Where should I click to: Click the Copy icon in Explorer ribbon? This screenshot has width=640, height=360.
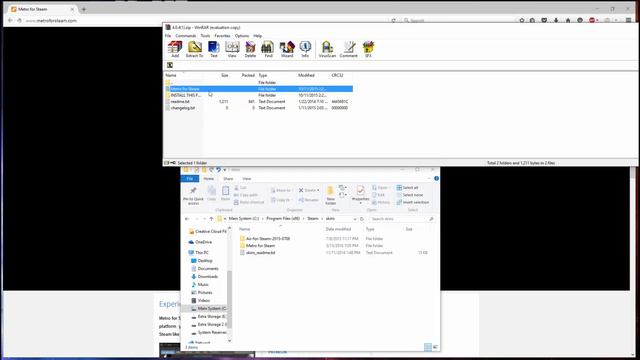tap(211, 193)
